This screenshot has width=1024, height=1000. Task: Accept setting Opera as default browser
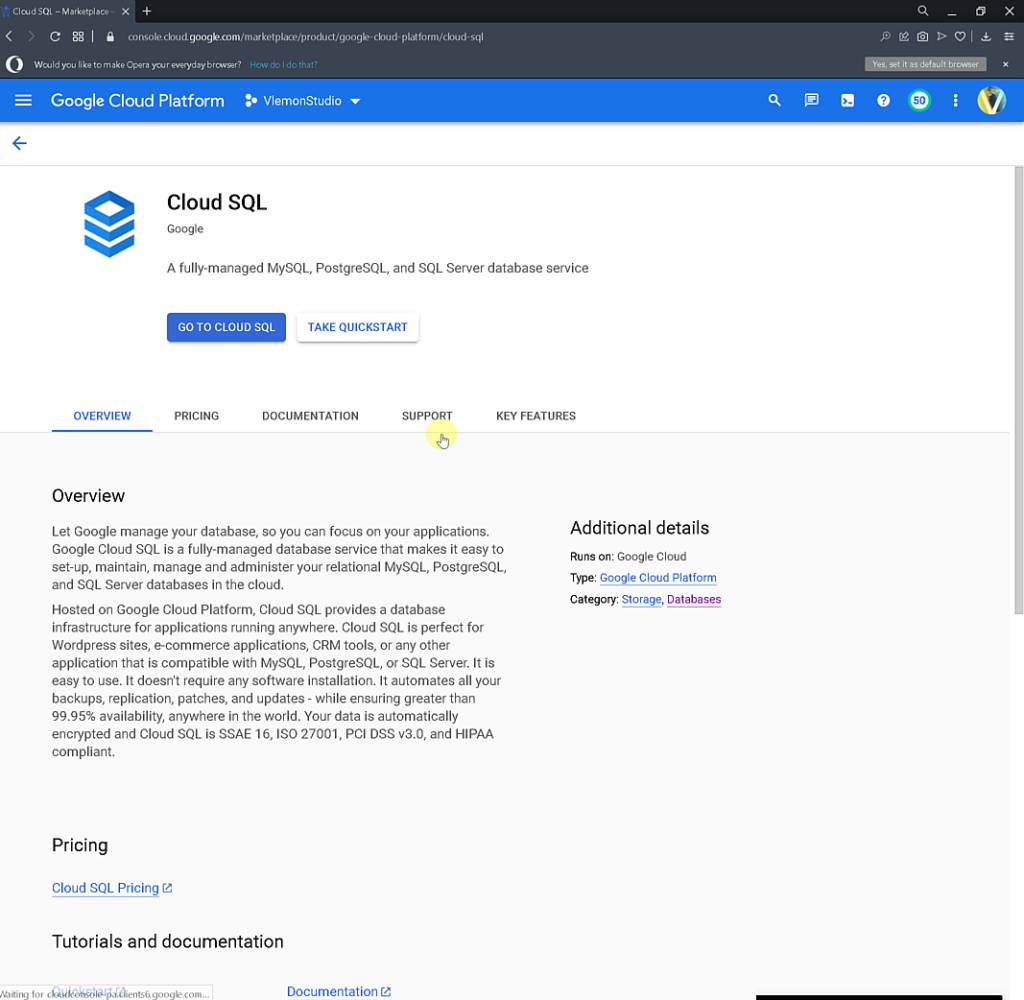pyautogui.click(x=925, y=63)
